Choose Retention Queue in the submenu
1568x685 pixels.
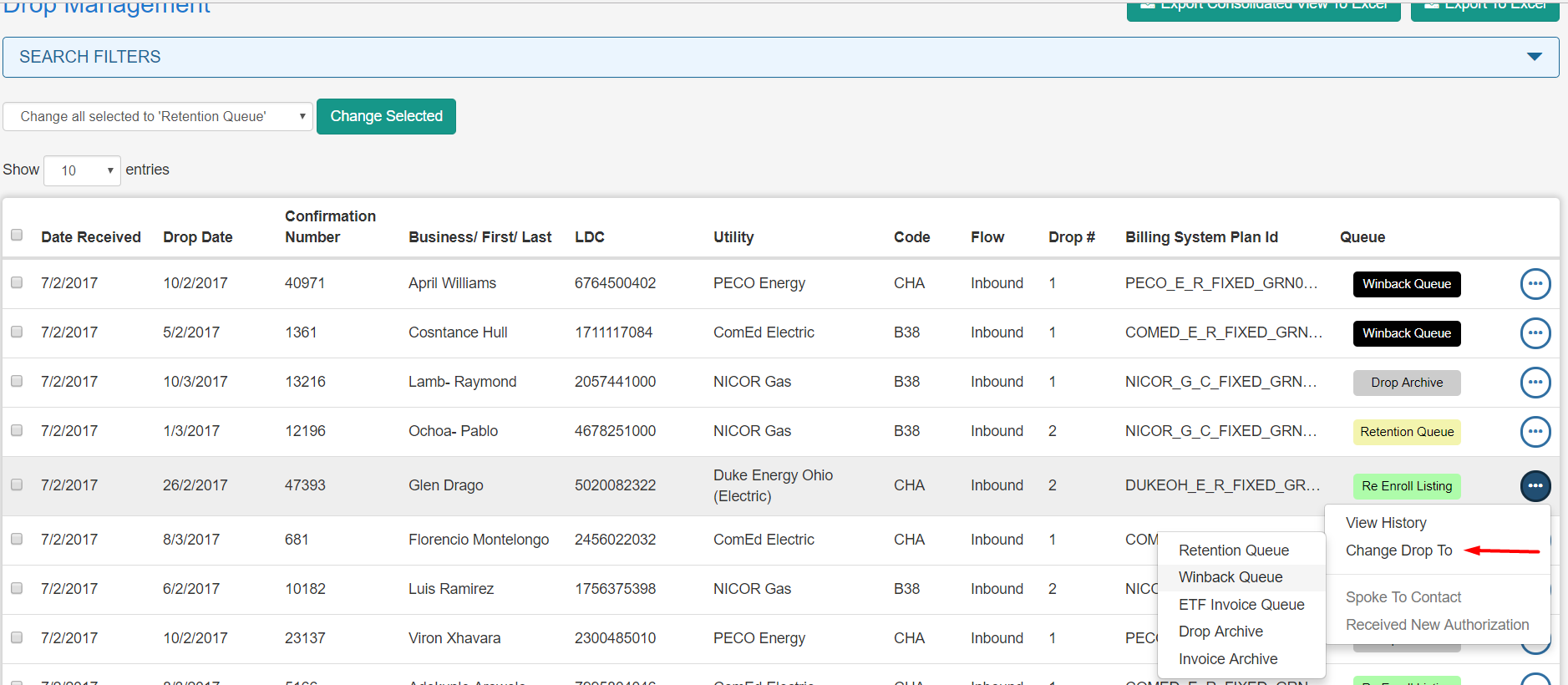pos(1233,551)
